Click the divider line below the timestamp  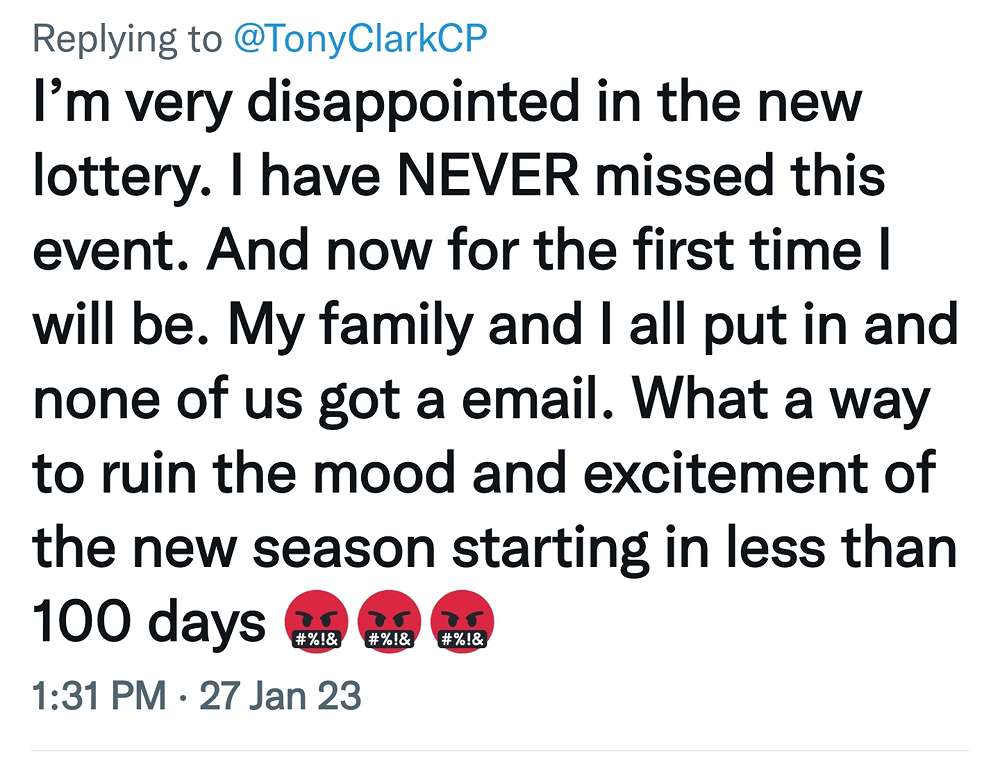[x=500, y=750]
